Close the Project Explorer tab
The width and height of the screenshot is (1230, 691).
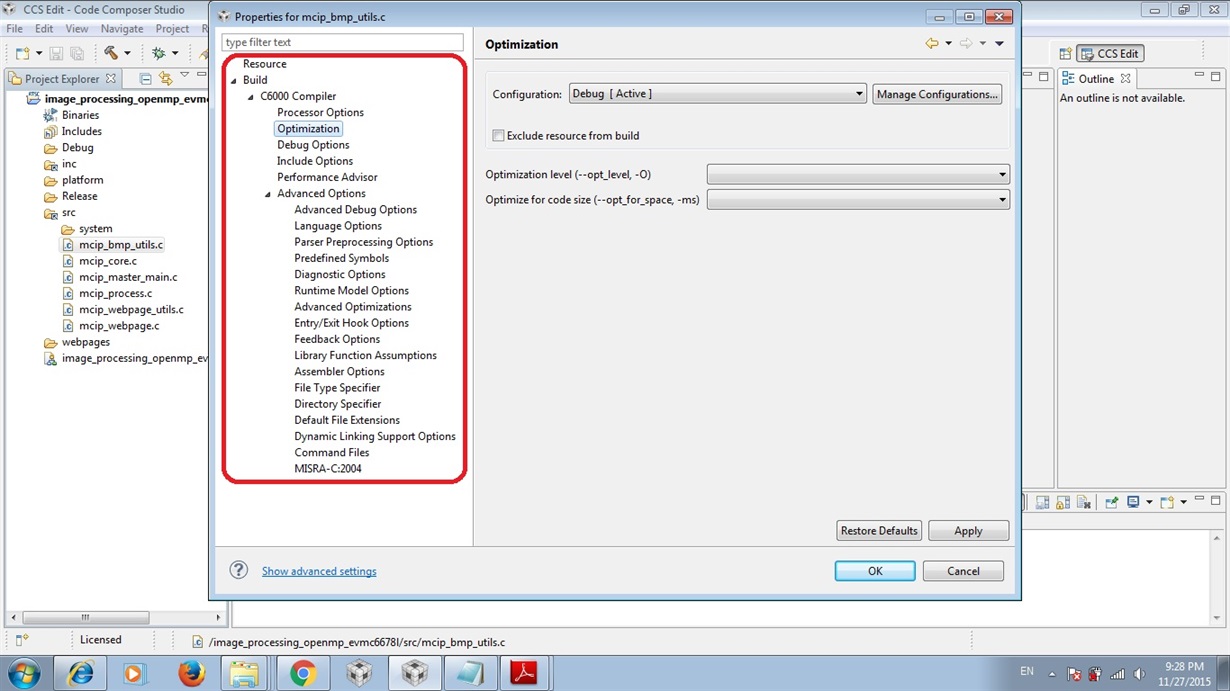point(111,78)
